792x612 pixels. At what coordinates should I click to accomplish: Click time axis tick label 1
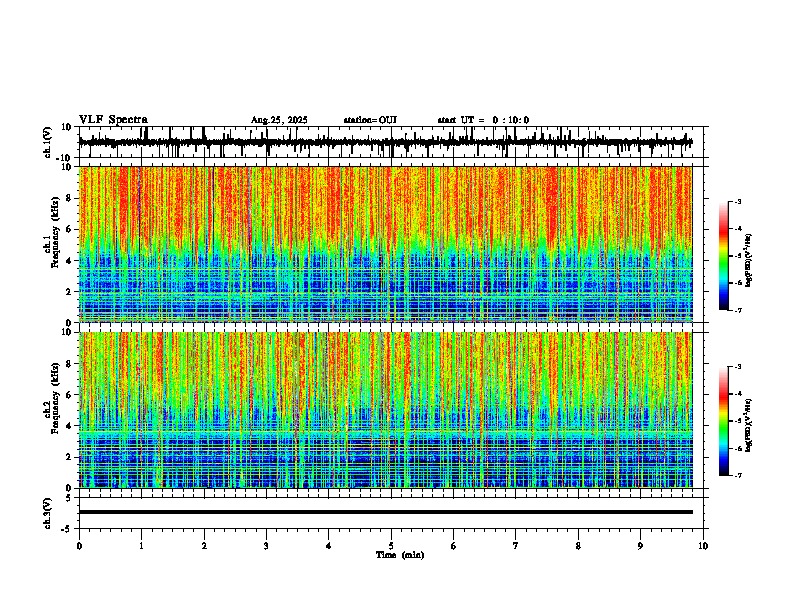click(141, 546)
